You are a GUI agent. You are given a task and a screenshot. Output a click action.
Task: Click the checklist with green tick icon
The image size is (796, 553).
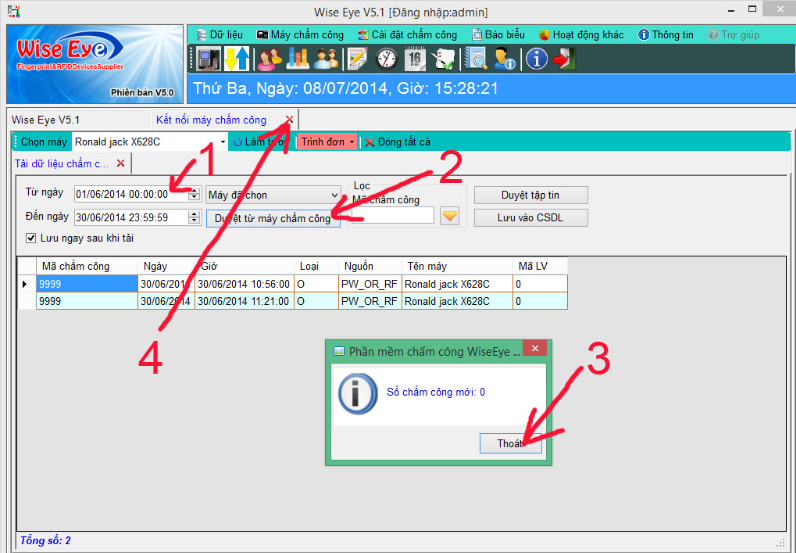point(443,59)
